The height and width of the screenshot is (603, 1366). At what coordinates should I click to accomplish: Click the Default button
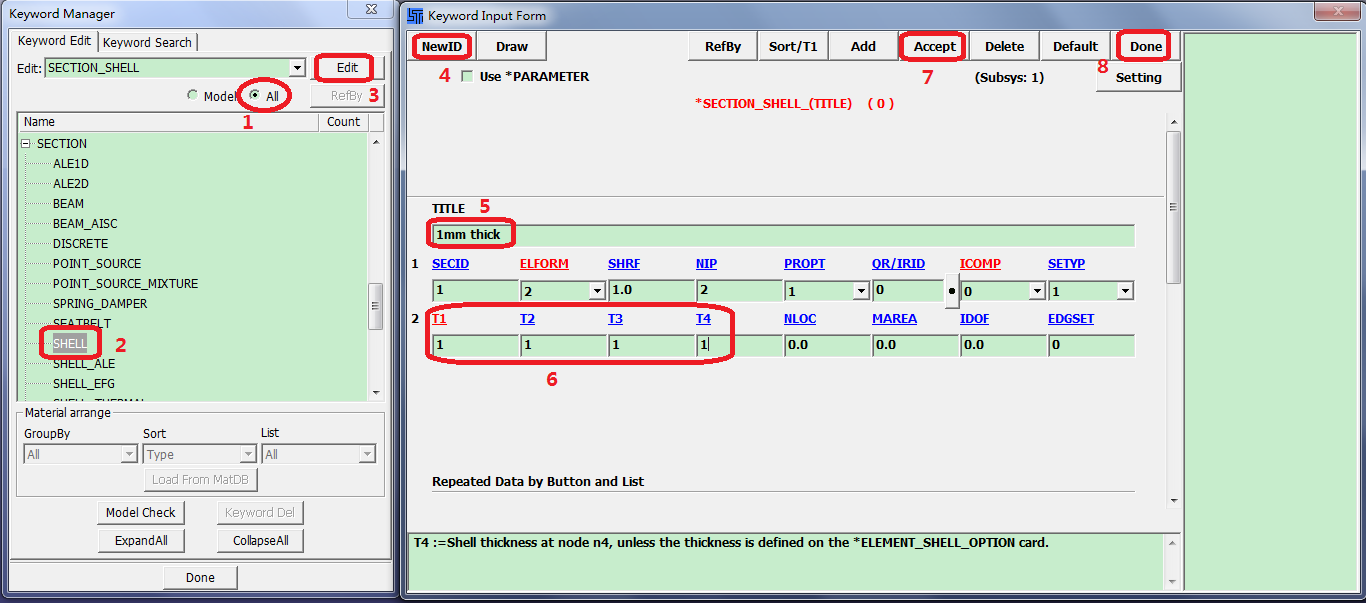coord(1076,46)
